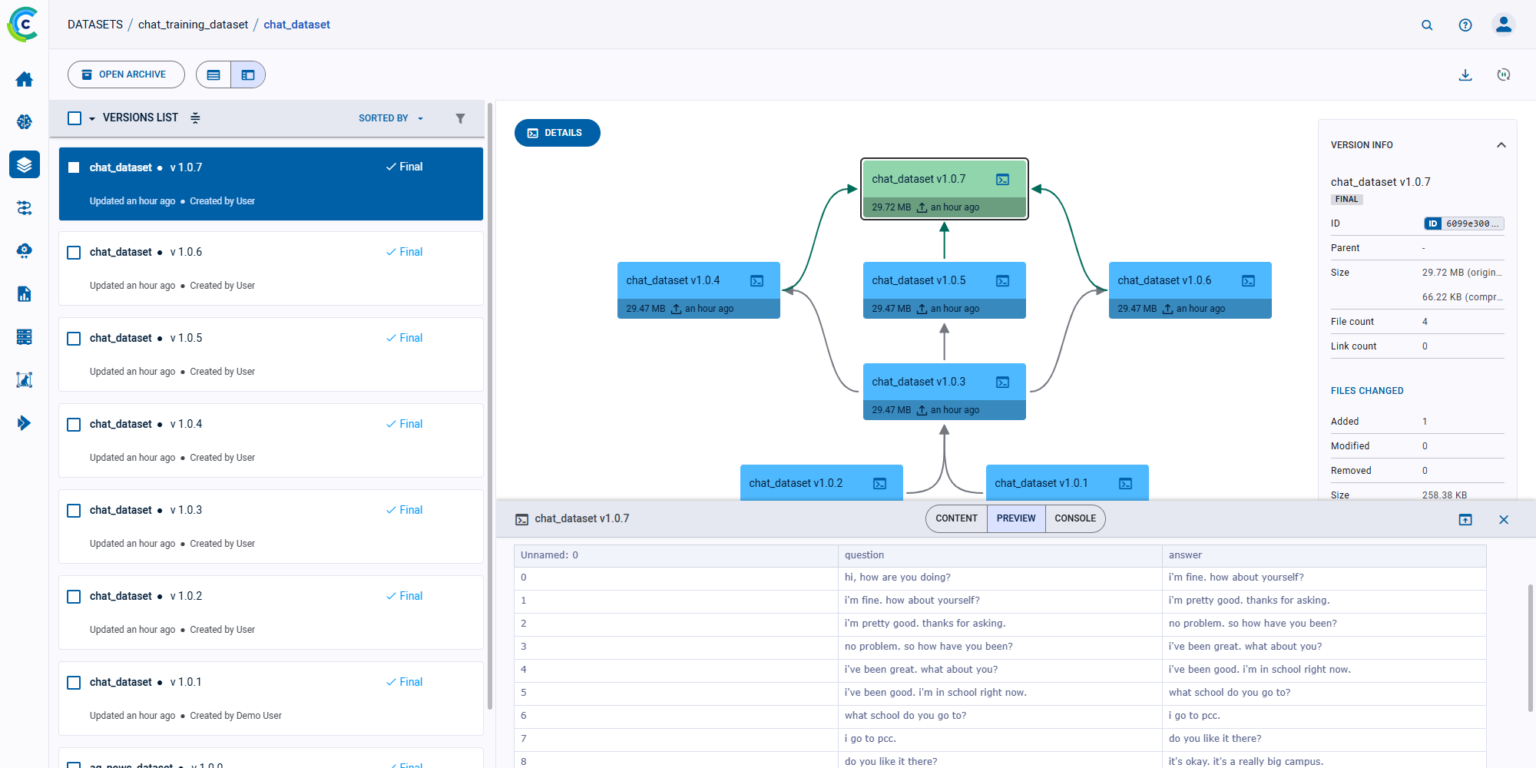Viewport: 1536px width, 768px height.
Task: Open the Reports icon in the sidebar
Action: (x=24, y=293)
